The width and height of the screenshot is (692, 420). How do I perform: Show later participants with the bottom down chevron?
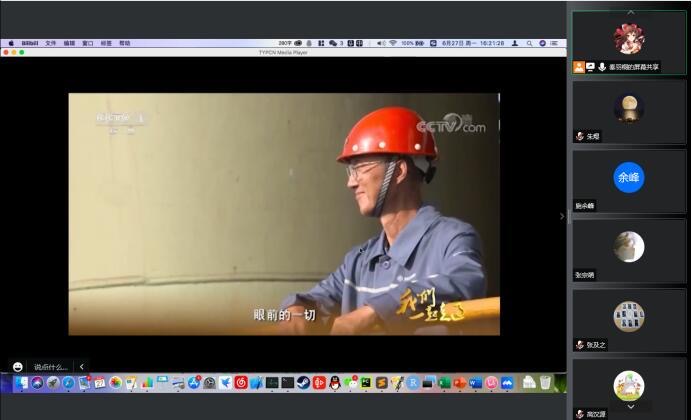tap(631, 407)
